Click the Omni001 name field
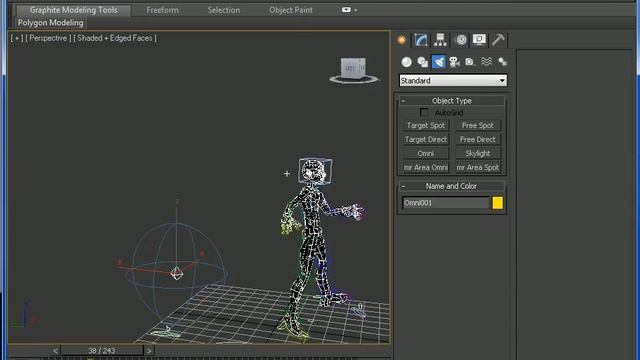 [x=445, y=203]
